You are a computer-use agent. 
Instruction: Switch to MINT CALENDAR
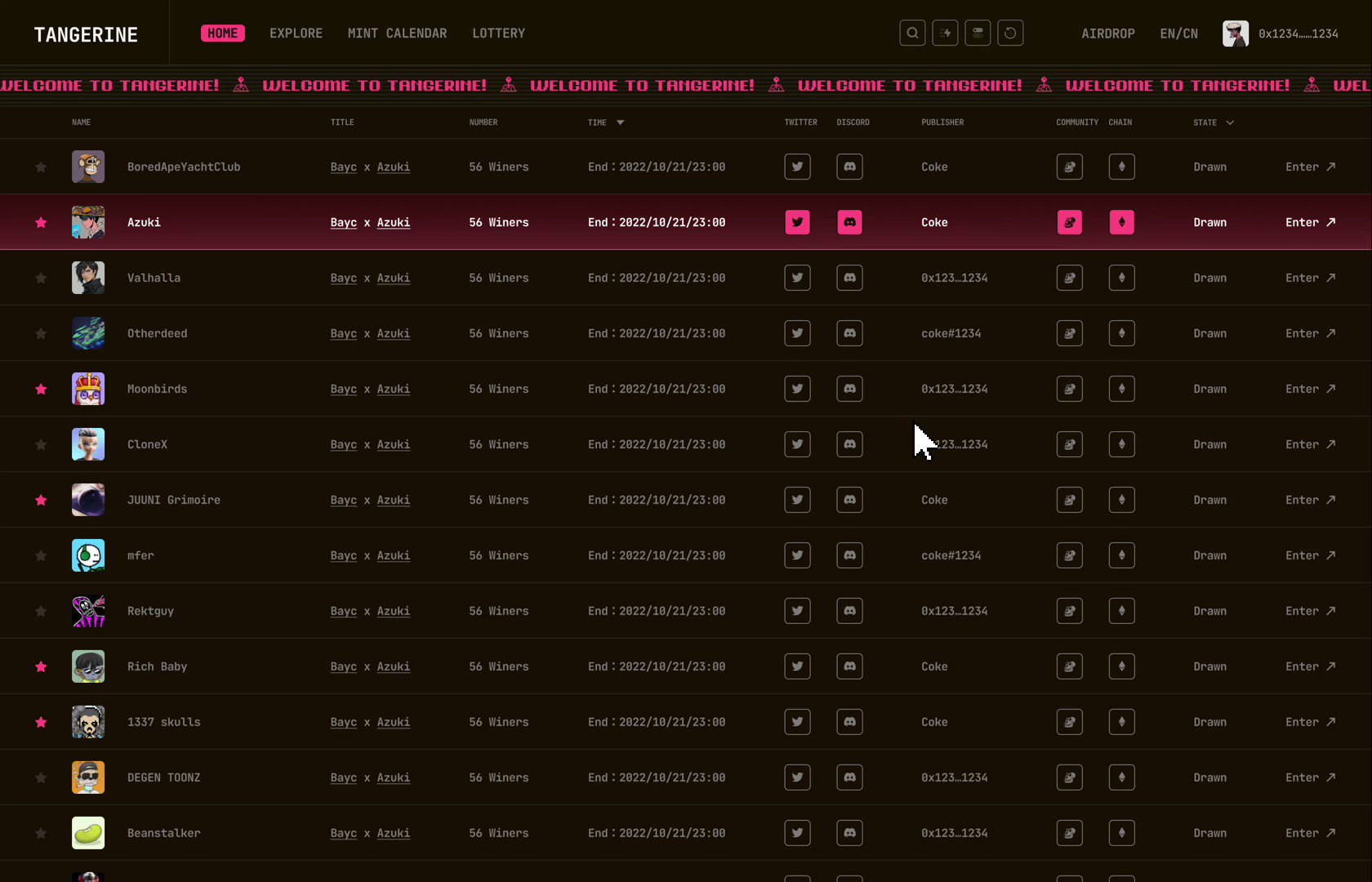(x=398, y=33)
